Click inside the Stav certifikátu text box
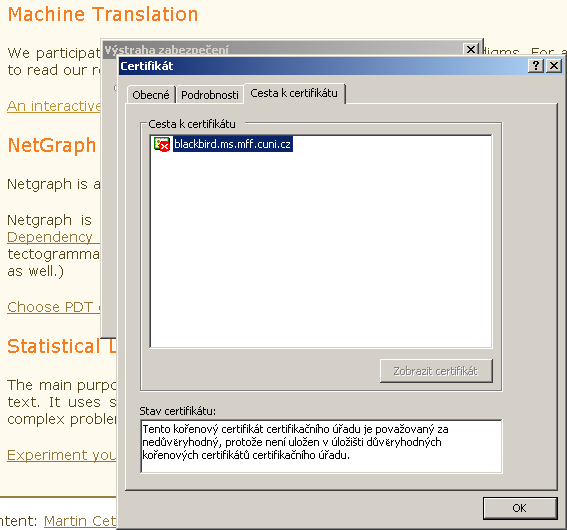This screenshot has height=530, width=567. tap(321, 446)
